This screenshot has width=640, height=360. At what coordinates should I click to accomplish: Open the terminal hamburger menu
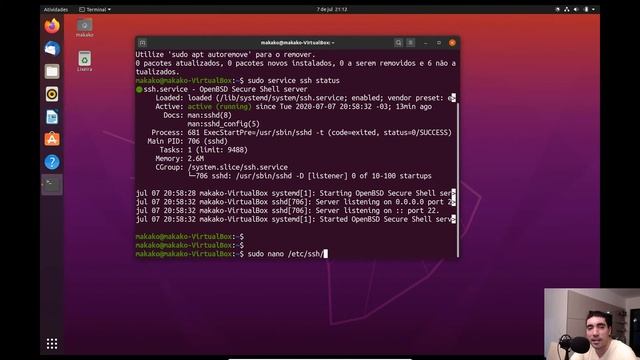coord(411,42)
